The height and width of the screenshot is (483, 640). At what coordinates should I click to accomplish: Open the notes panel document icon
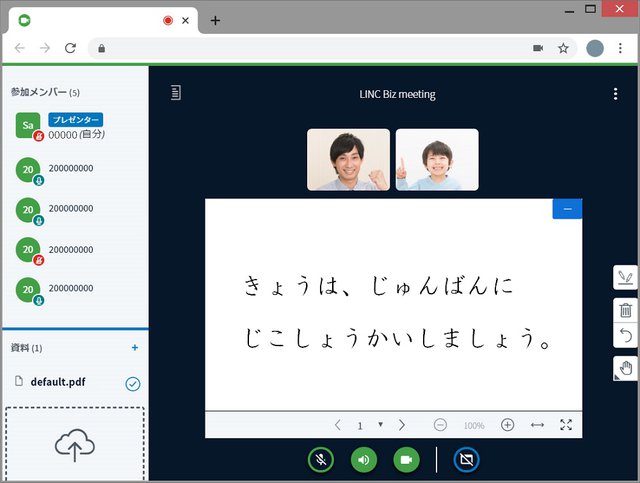pyautogui.click(x=176, y=93)
